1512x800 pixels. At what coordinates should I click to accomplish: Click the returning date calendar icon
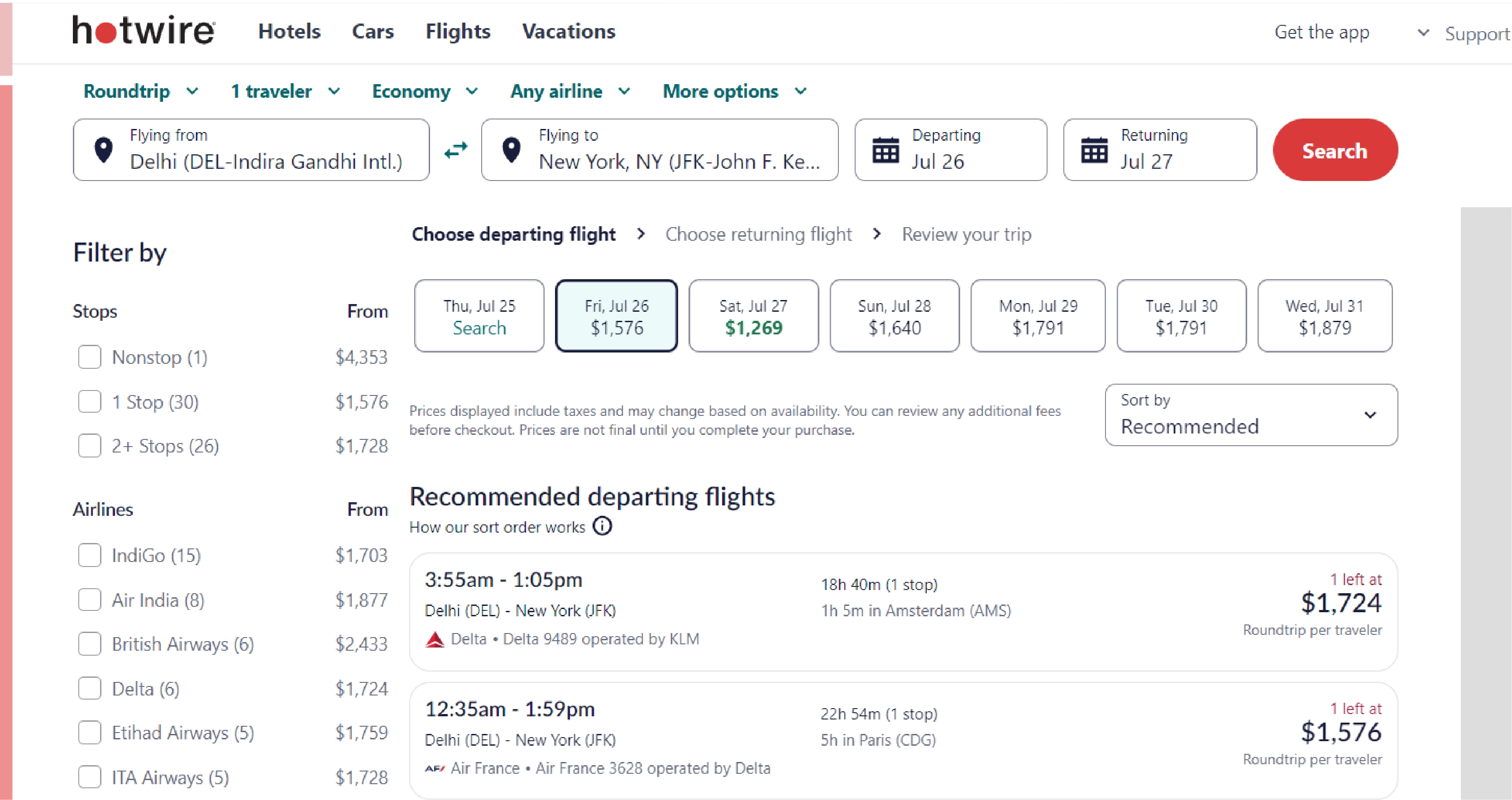click(1093, 150)
